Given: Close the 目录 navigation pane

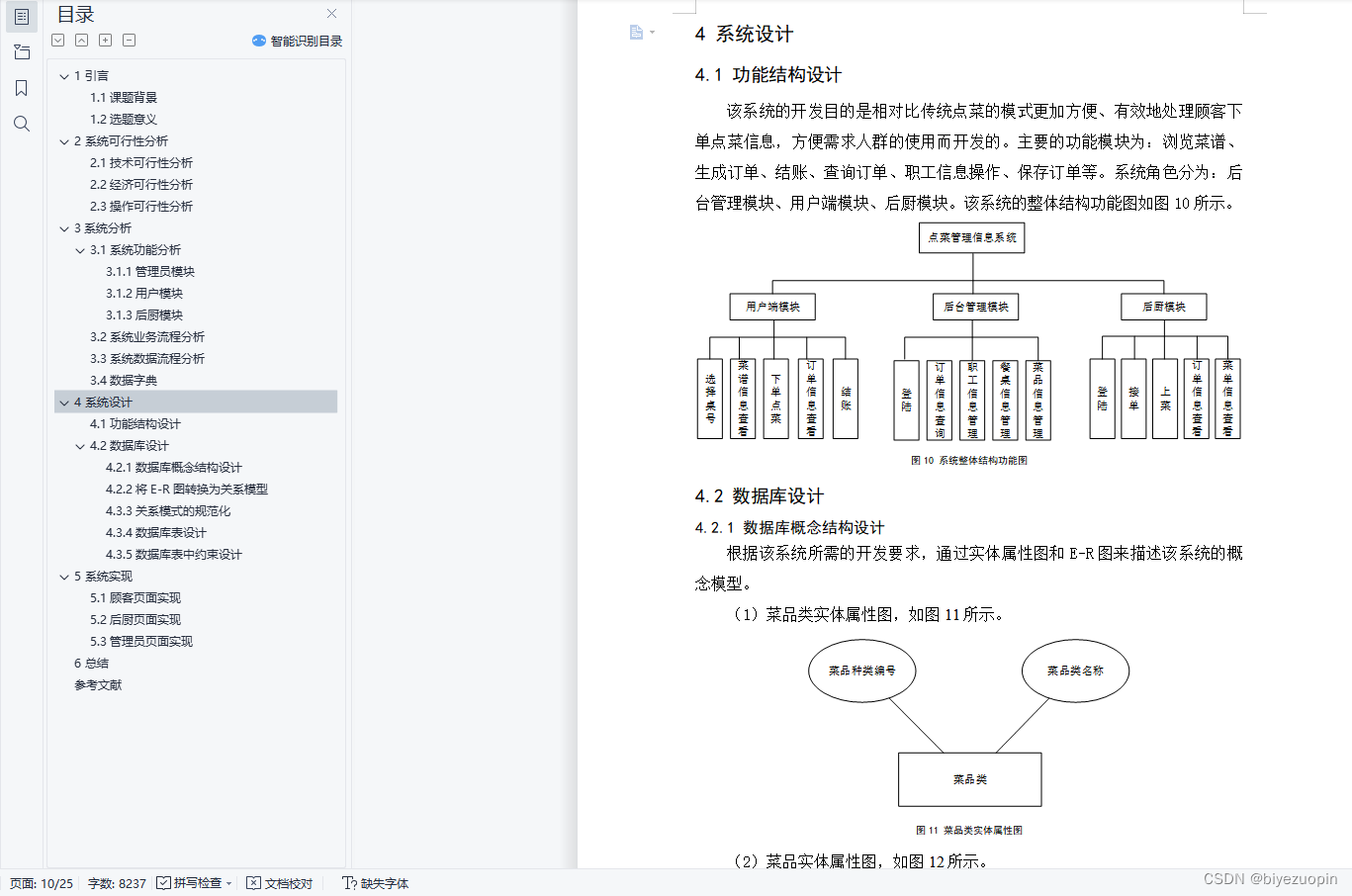Looking at the screenshot, I should point(332,14).
